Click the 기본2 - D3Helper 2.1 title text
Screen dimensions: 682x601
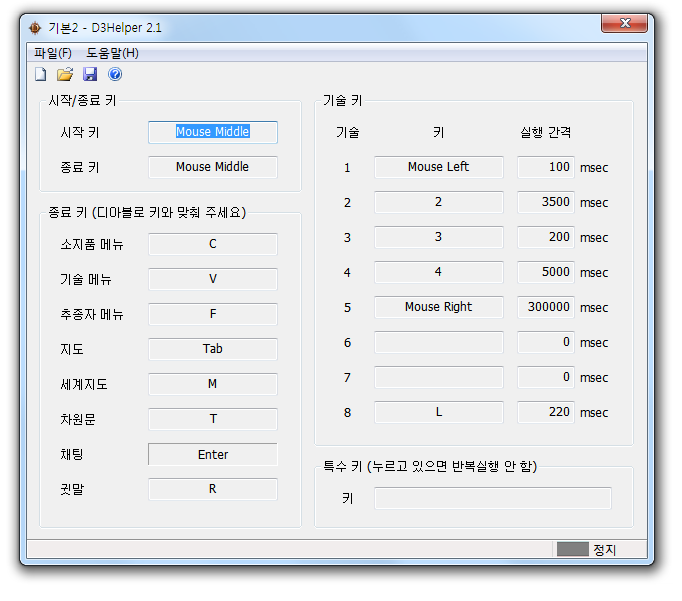[105, 28]
